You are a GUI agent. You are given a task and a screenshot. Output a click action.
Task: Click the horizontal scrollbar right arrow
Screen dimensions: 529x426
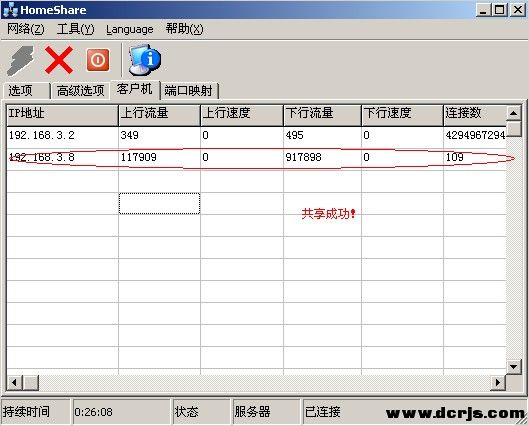[498, 383]
